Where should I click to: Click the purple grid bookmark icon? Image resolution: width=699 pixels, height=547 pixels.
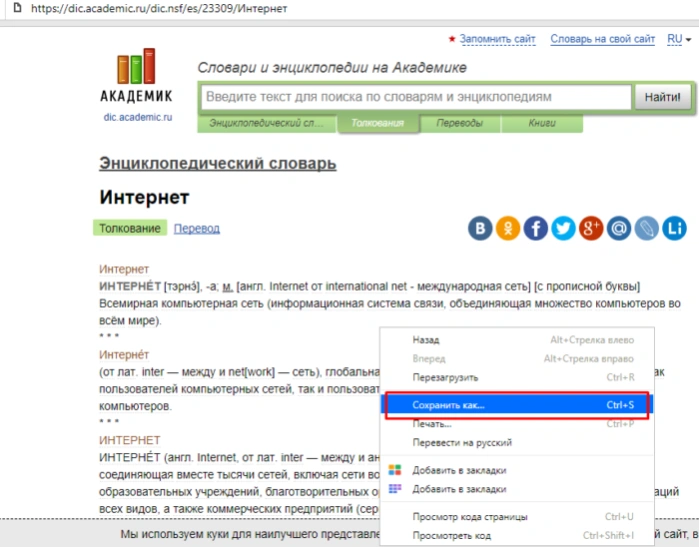point(395,489)
